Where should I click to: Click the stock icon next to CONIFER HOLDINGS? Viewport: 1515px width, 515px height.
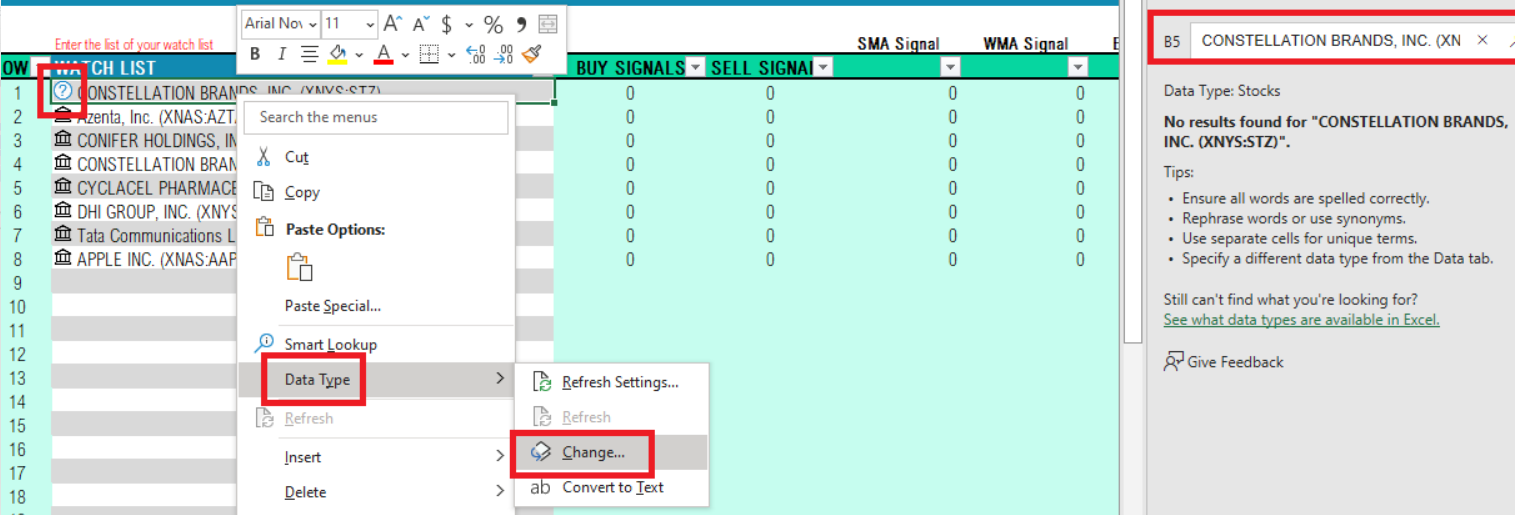click(63, 140)
